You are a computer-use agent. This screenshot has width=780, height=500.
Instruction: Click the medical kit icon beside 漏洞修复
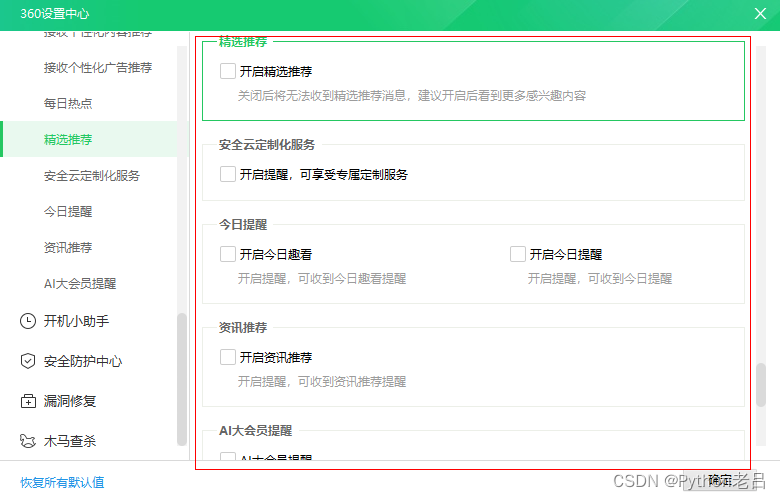28,400
